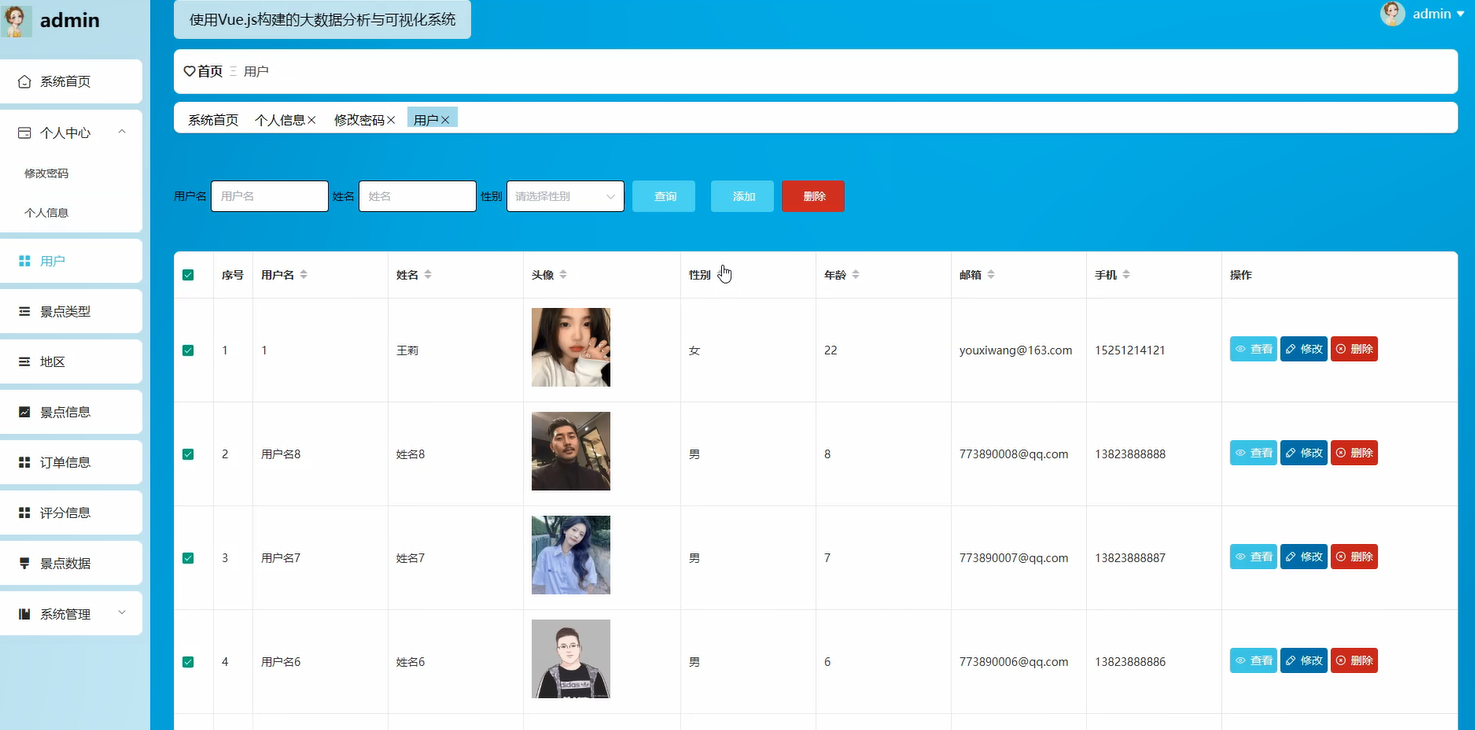Click the 地区 icon in sidebar

pyautogui.click(x=24, y=362)
